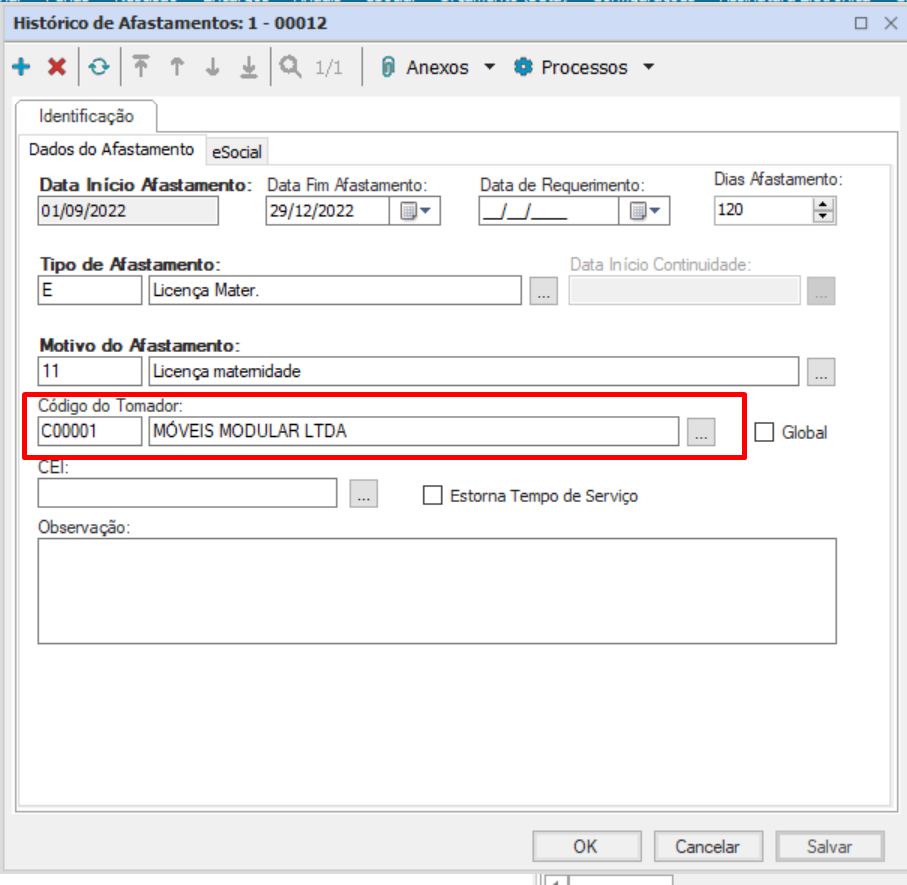Open search with magnifier icon

pos(290,67)
